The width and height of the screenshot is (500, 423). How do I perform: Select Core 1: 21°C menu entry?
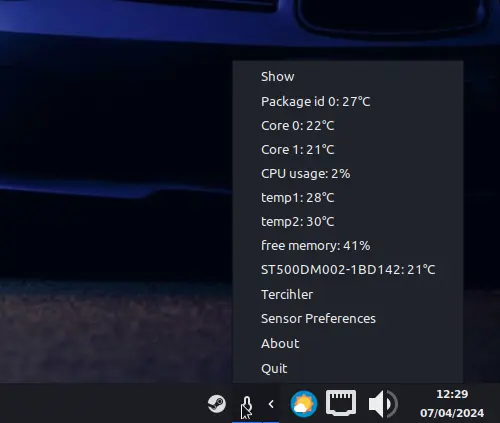(348, 150)
